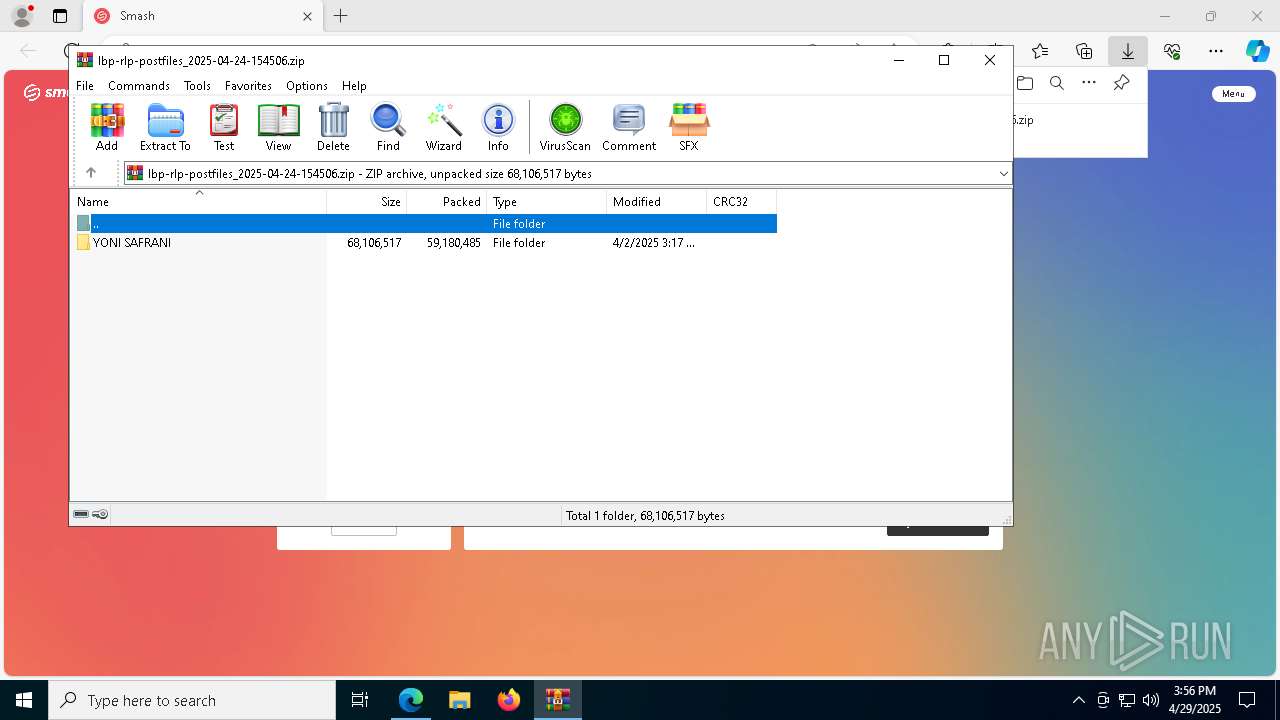Show archive Info

tap(498, 127)
